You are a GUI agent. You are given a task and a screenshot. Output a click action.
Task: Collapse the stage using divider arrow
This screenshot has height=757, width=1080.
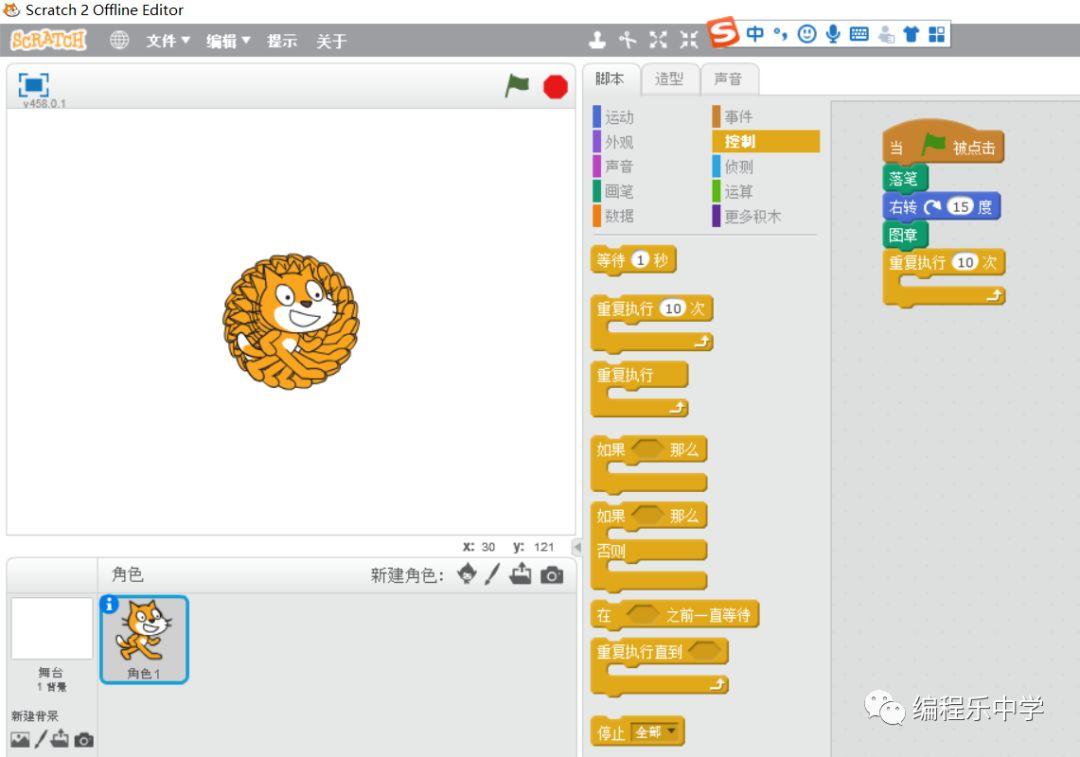(x=577, y=546)
